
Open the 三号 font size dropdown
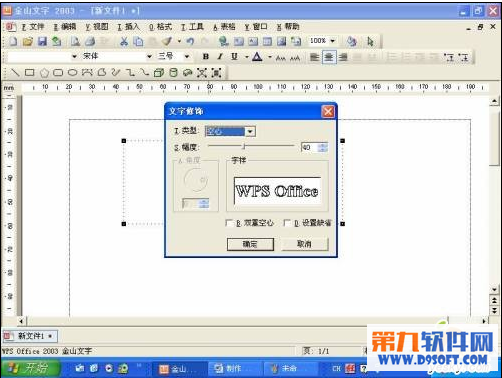point(187,56)
